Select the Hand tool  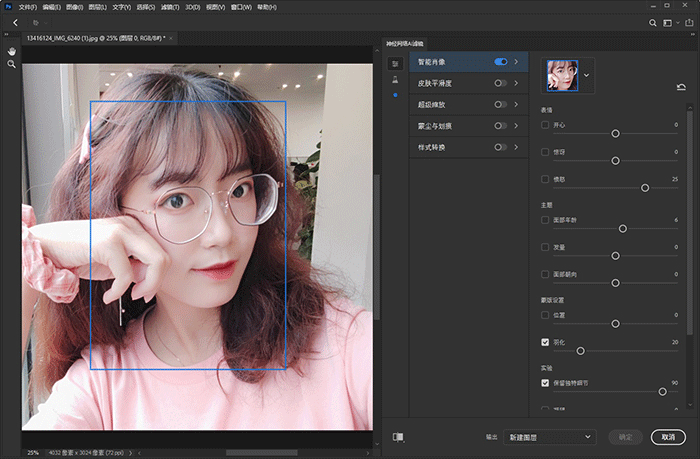coord(11,50)
